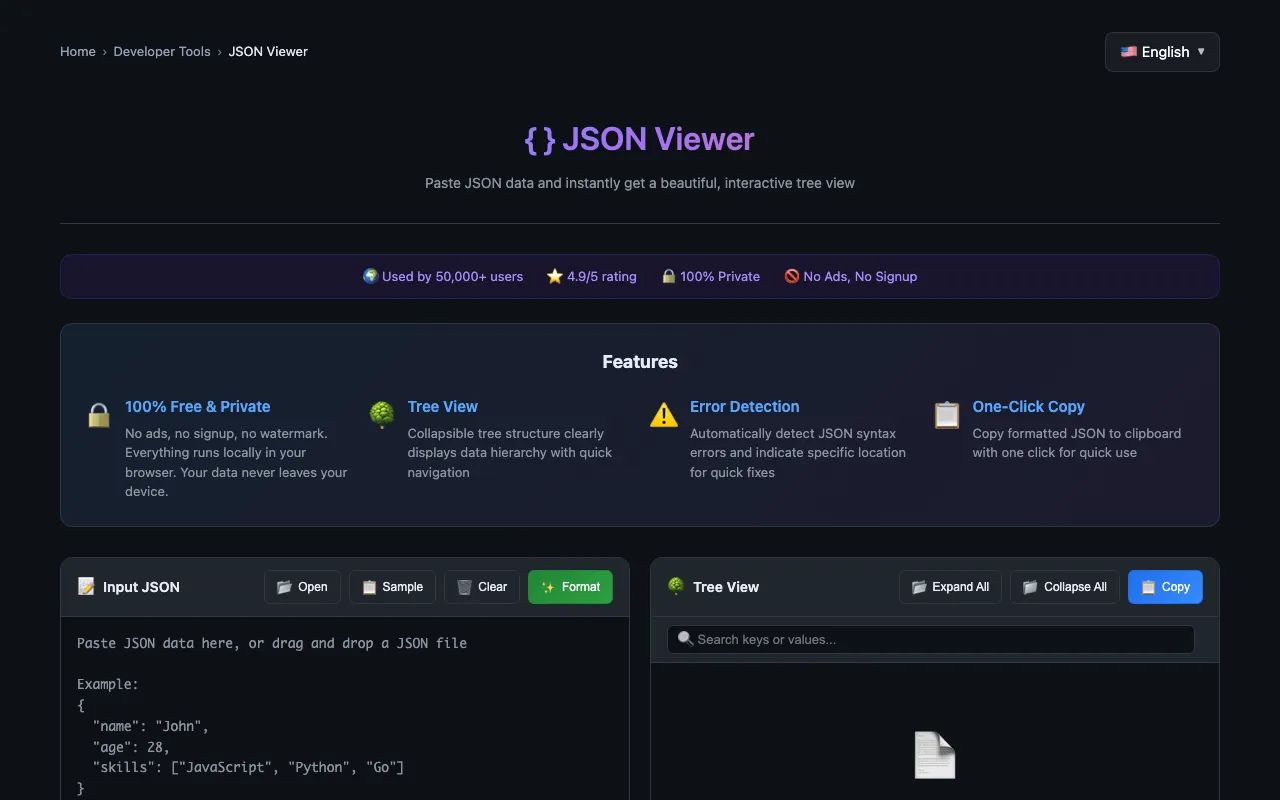Collapse All tree nodes

1065,587
